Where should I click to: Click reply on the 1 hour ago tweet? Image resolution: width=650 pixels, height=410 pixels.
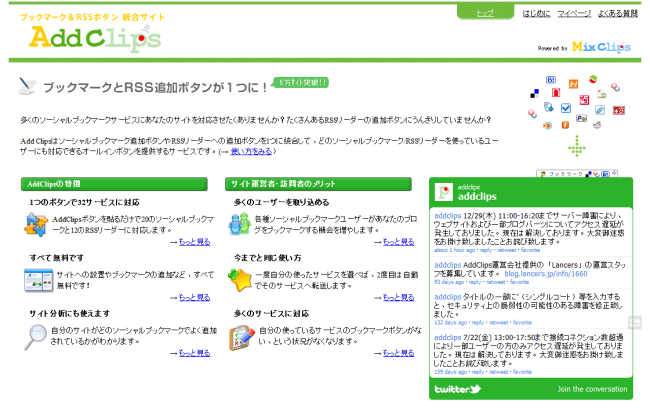point(486,250)
